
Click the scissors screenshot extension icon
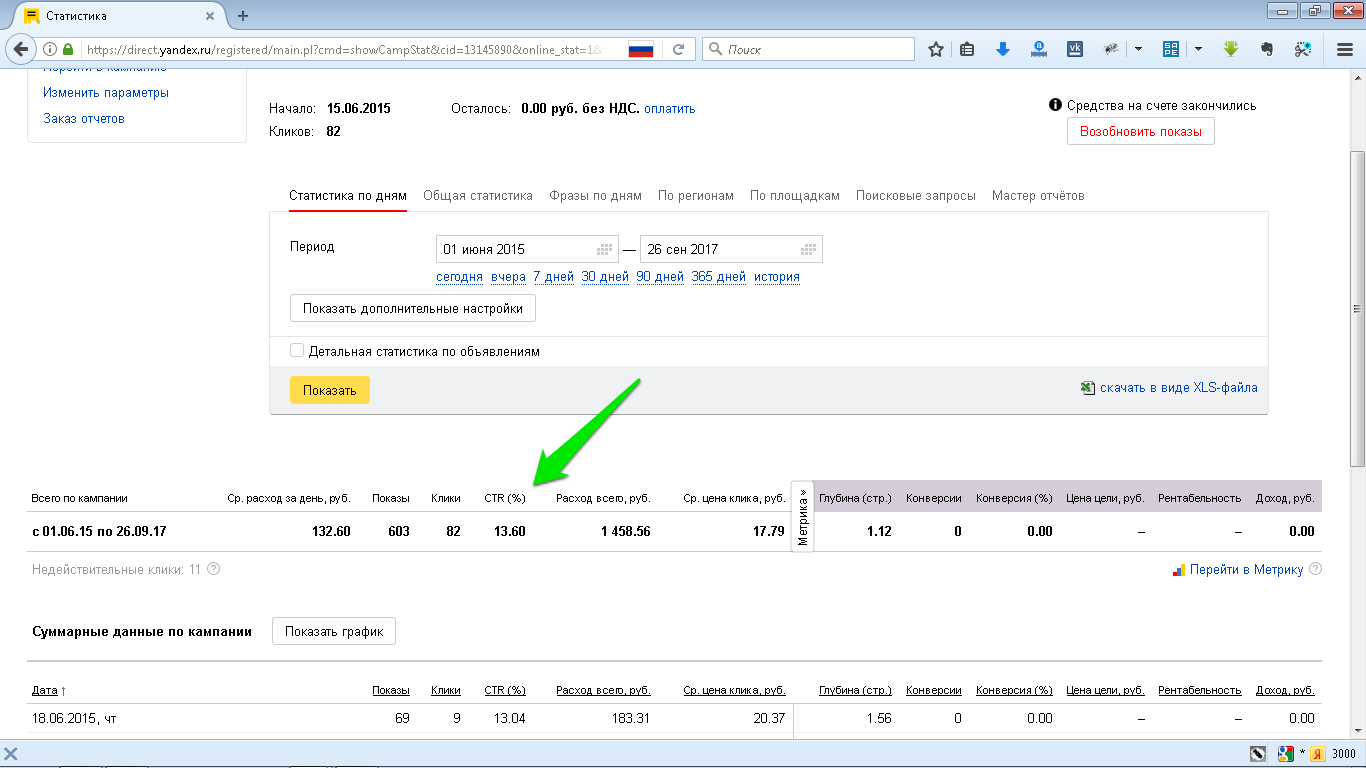(x=1303, y=49)
